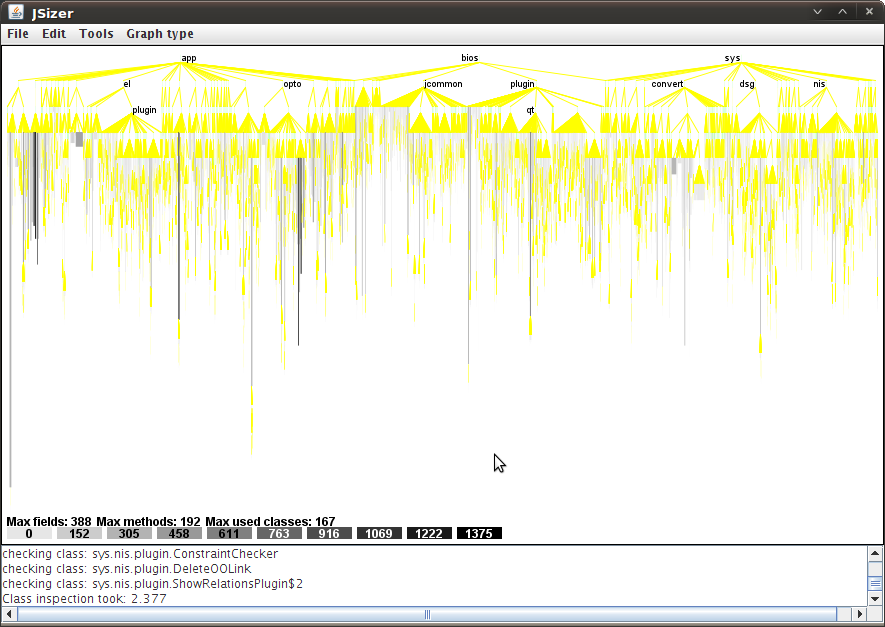Click the legend swatch labeled 305
Image resolution: width=885 pixels, height=627 pixels.
pos(129,533)
